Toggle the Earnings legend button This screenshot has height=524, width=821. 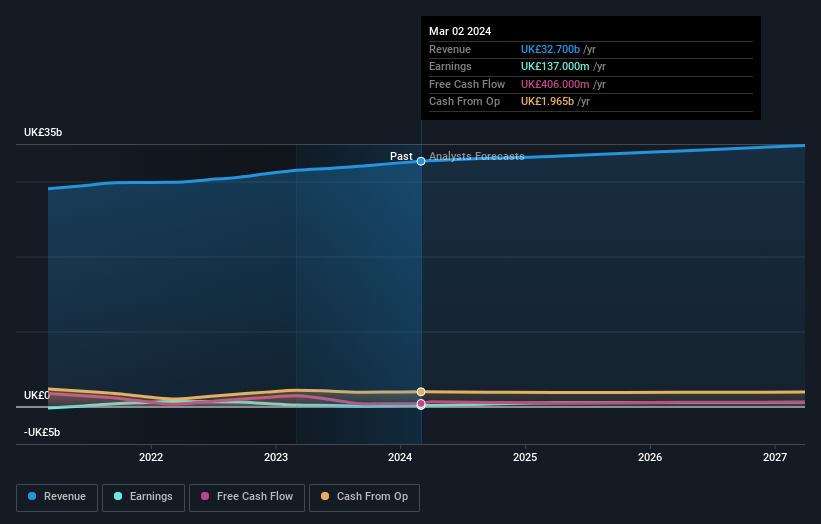pyautogui.click(x=143, y=497)
